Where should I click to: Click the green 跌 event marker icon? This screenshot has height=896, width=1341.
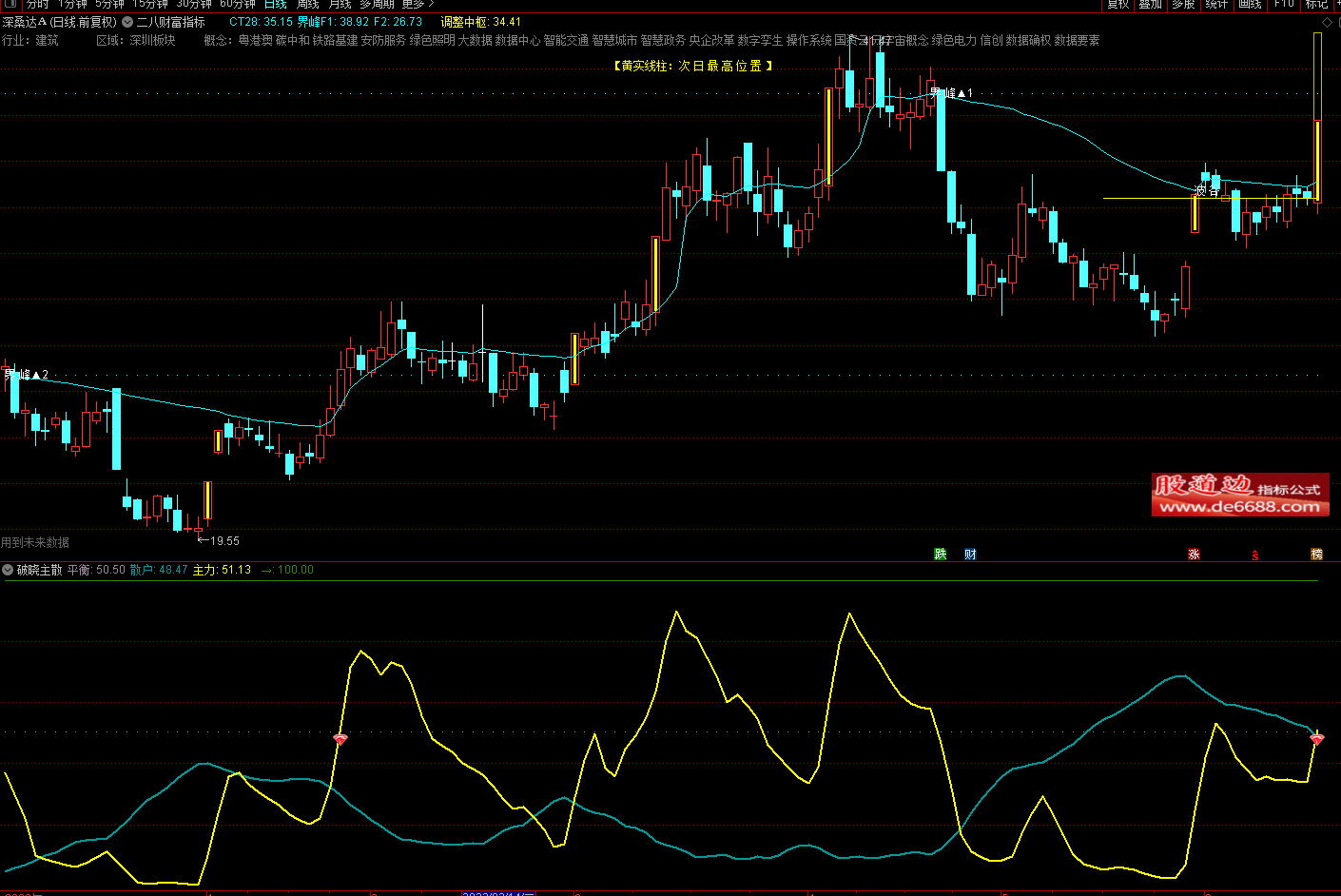coord(941,555)
